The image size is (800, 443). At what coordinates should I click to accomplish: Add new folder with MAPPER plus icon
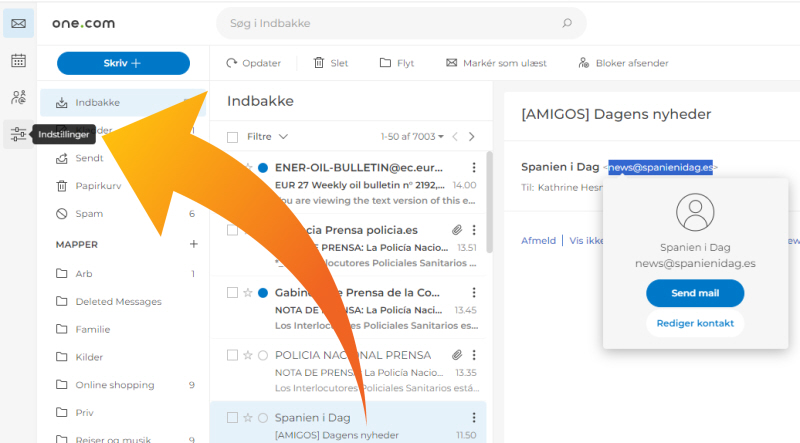pyautogui.click(x=194, y=244)
